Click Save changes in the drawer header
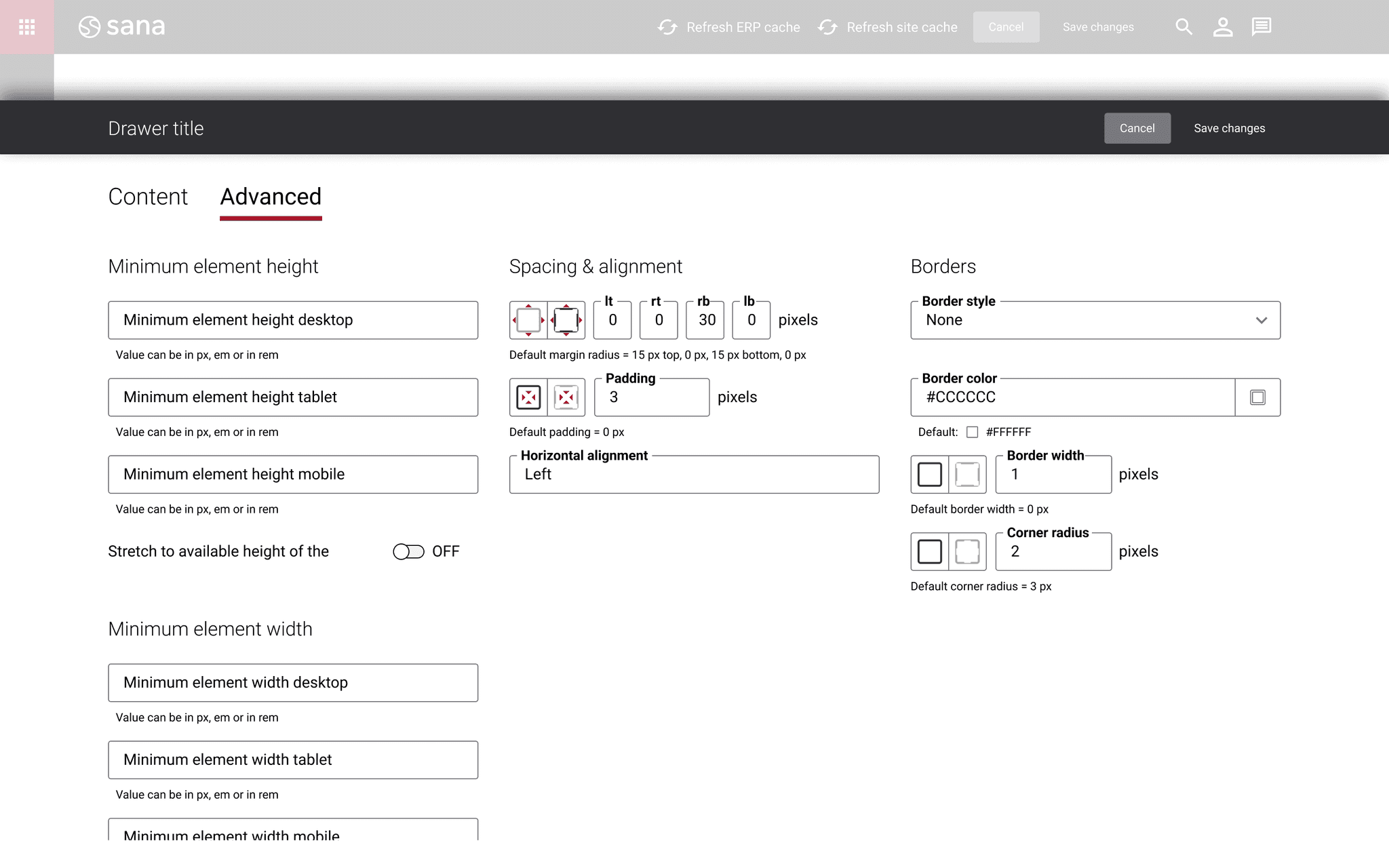The width and height of the screenshot is (1389, 868). tap(1229, 128)
